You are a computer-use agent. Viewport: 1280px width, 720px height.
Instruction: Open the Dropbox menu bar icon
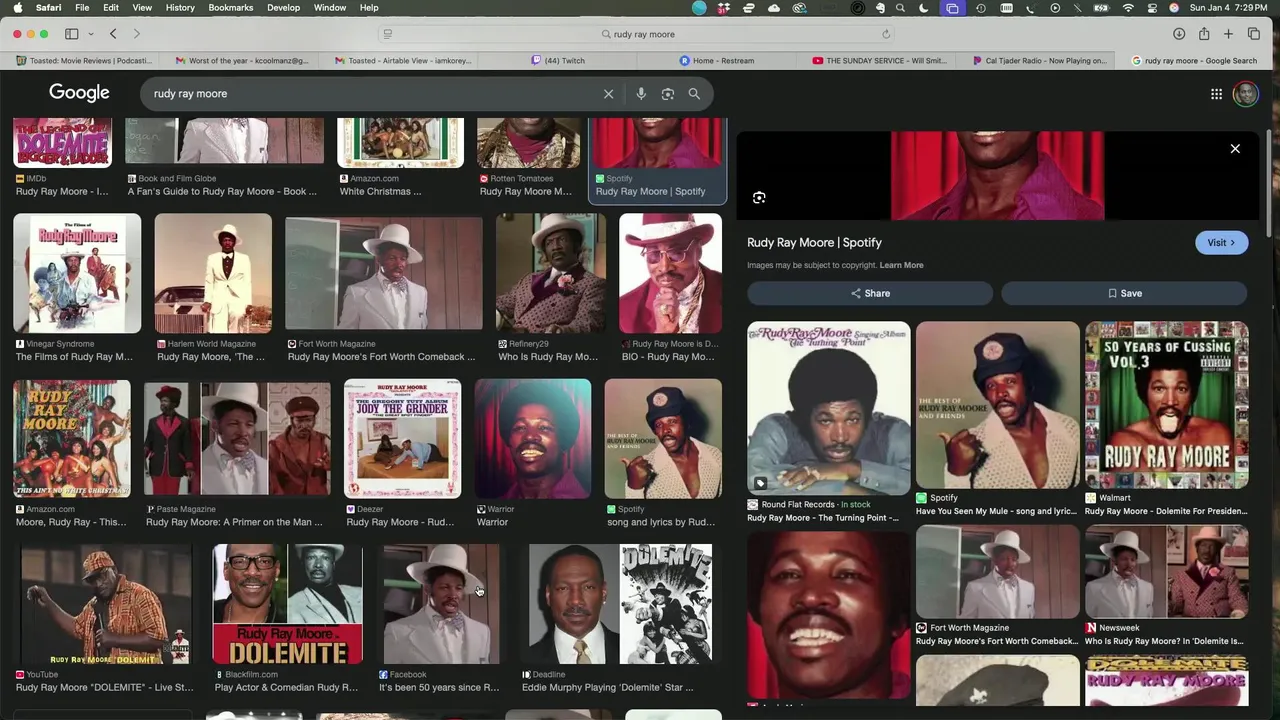[725, 8]
